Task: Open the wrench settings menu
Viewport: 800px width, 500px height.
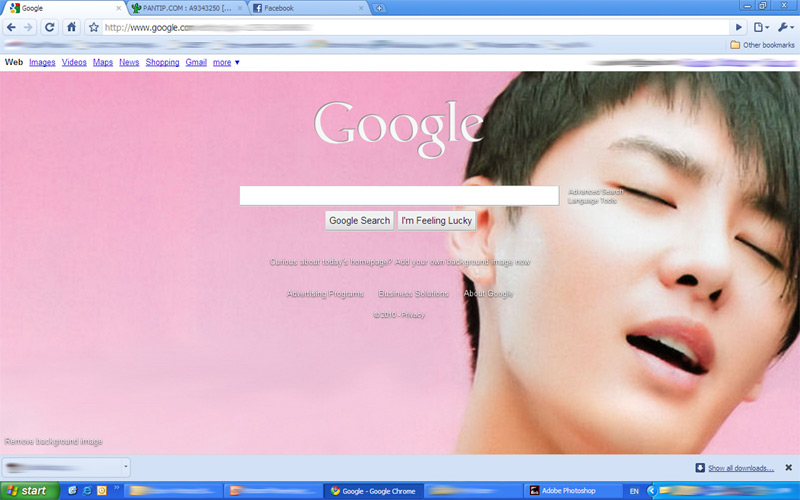Action: [785, 27]
